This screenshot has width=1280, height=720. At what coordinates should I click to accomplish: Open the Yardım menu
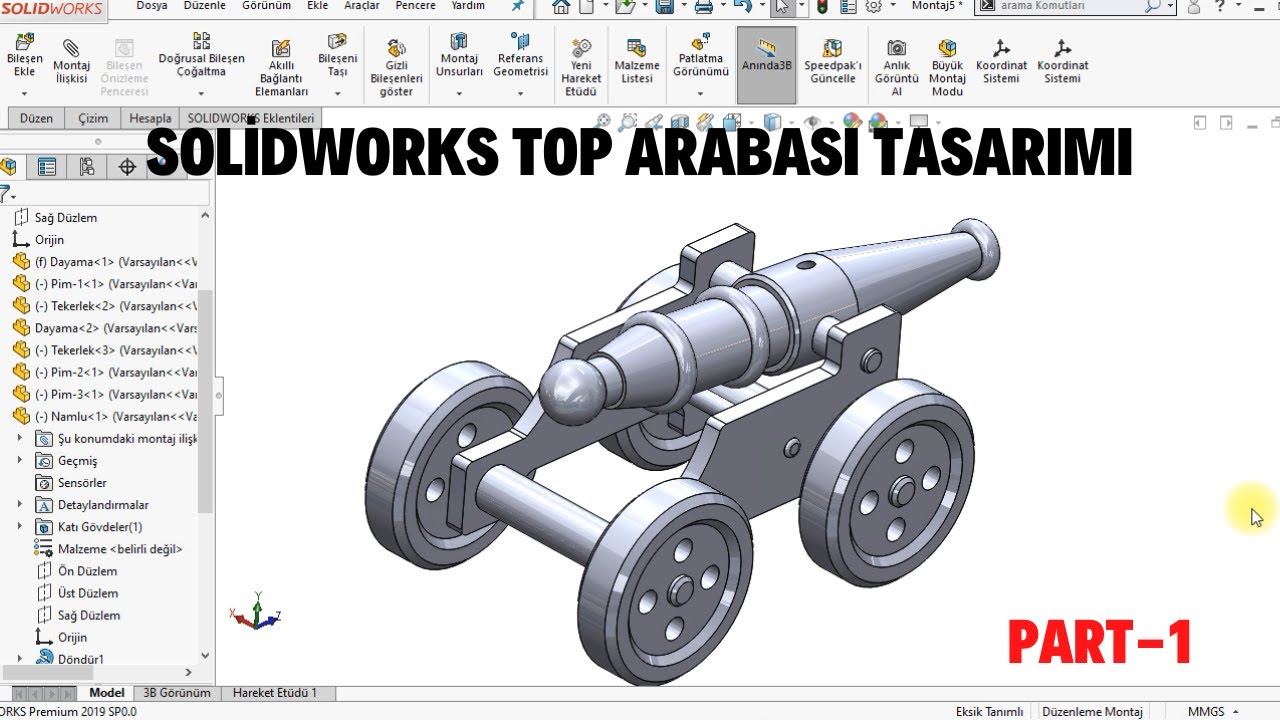[x=468, y=6]
